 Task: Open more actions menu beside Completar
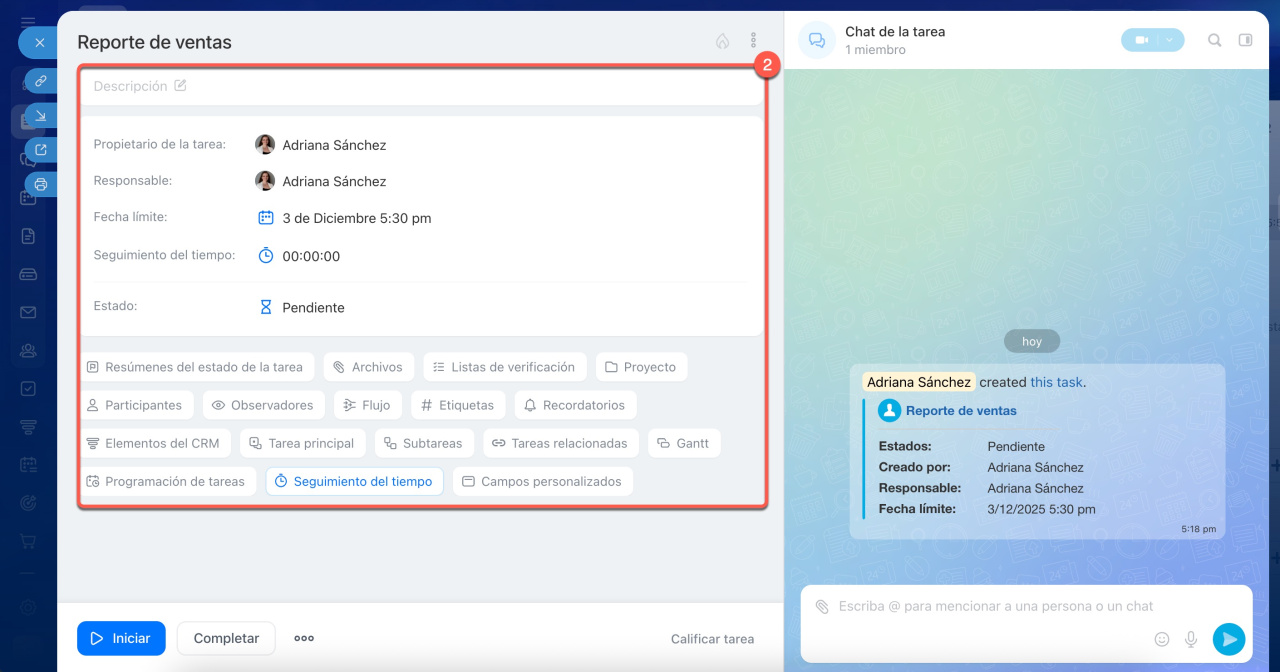pos(304,638)
